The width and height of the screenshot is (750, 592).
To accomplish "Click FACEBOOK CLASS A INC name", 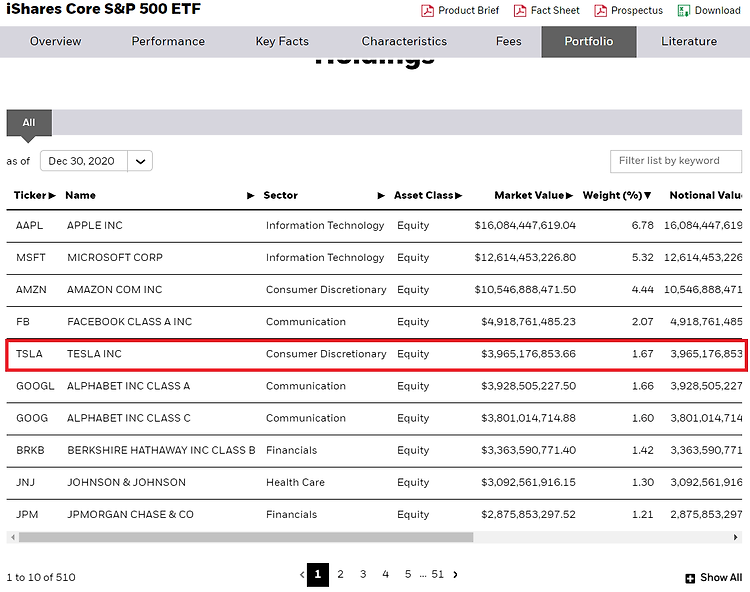I will point(129,322).
